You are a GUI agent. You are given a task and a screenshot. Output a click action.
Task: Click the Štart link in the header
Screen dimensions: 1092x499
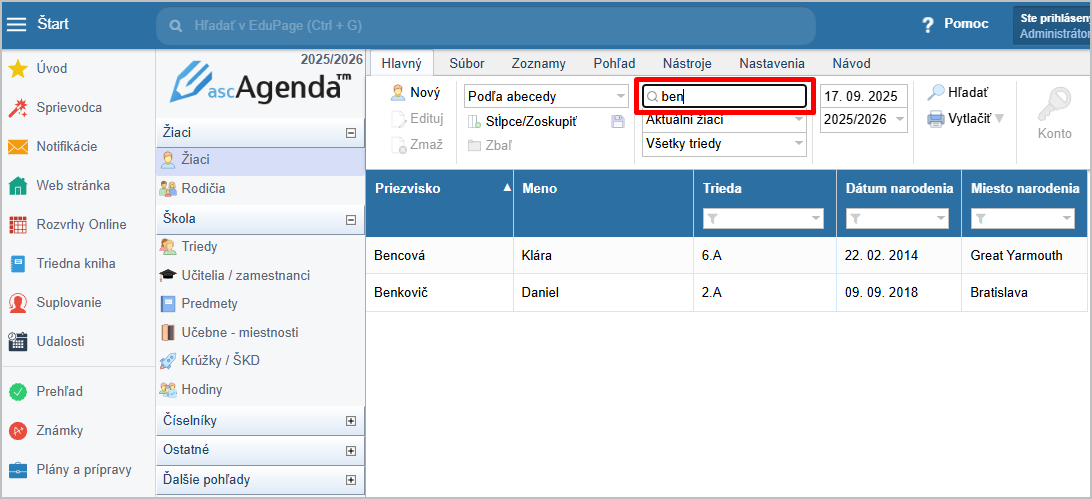(53, 24)
